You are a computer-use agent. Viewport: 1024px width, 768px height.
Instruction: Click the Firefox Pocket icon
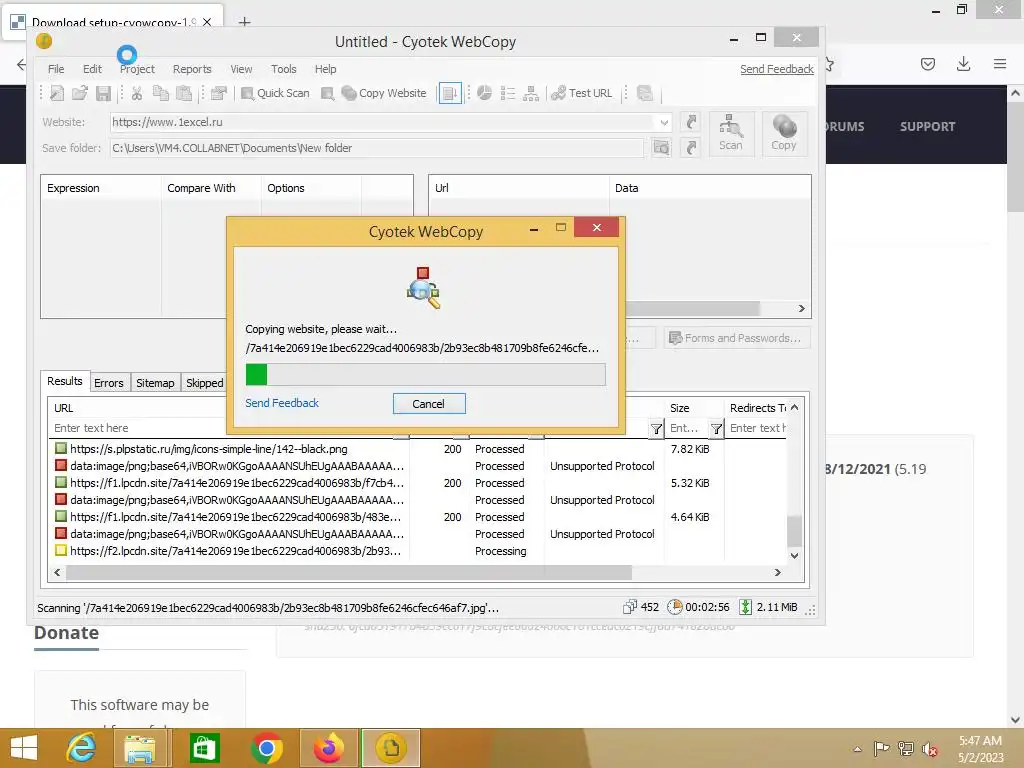coord(927,64)
